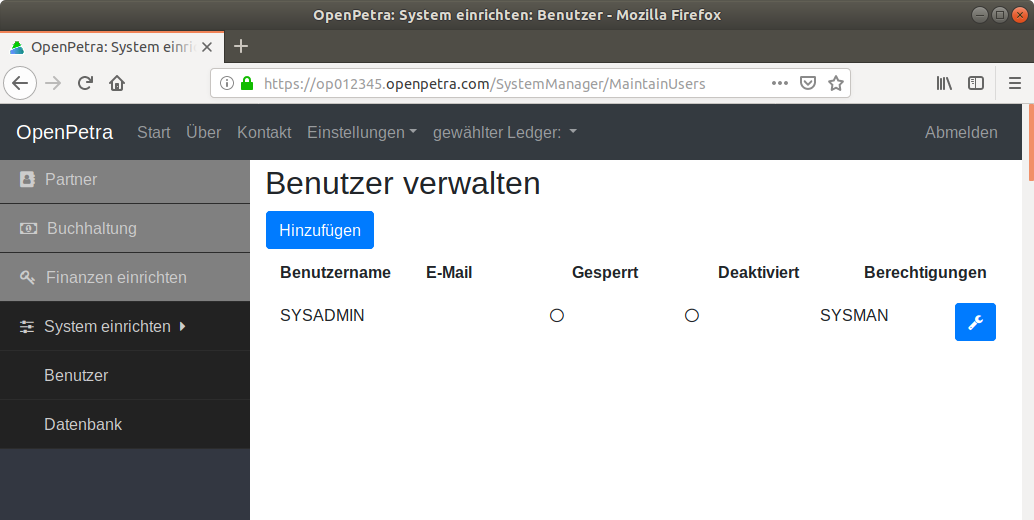
Task: Open the Firefox library icon
Action: 944,83
